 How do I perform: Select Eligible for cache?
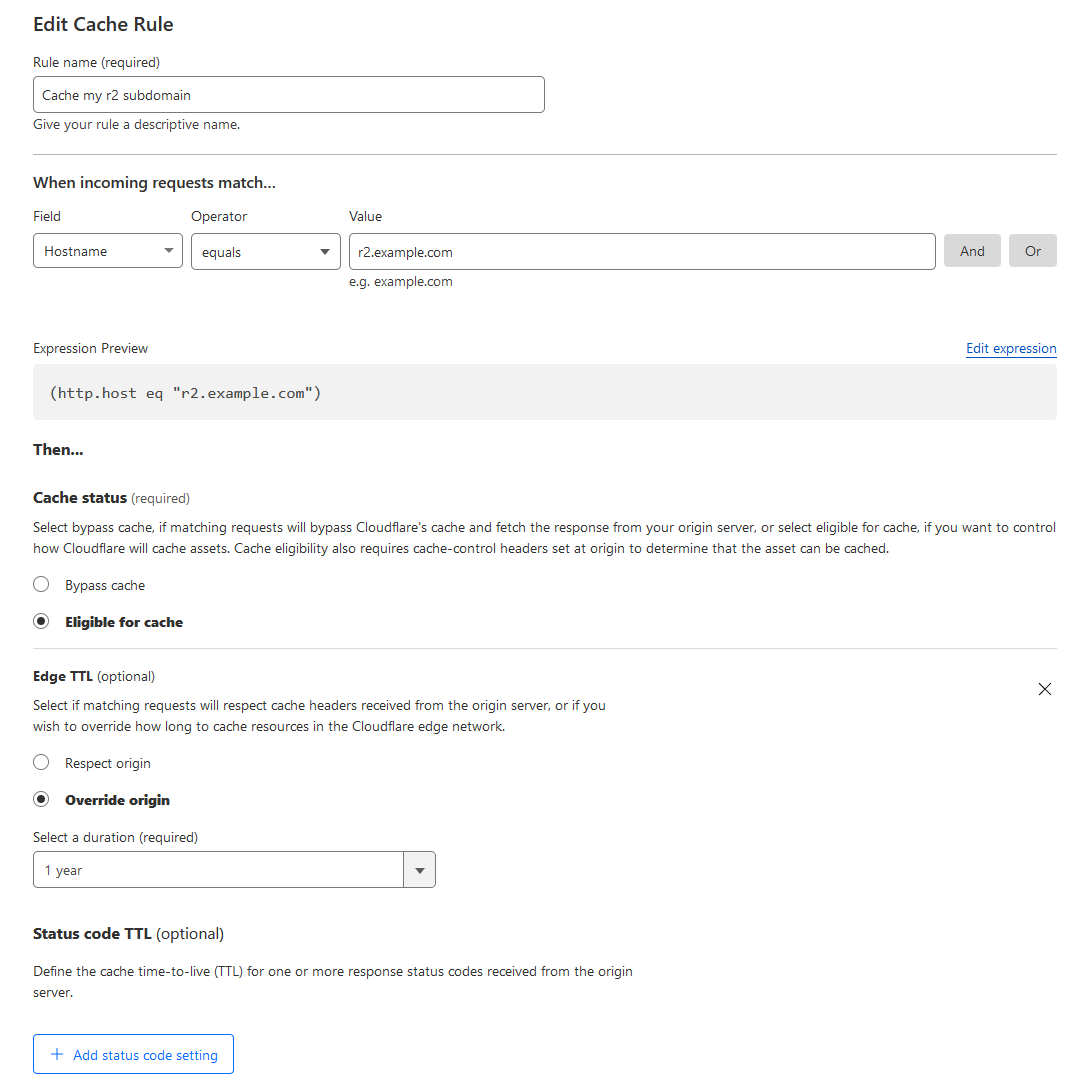pos(41,621)
